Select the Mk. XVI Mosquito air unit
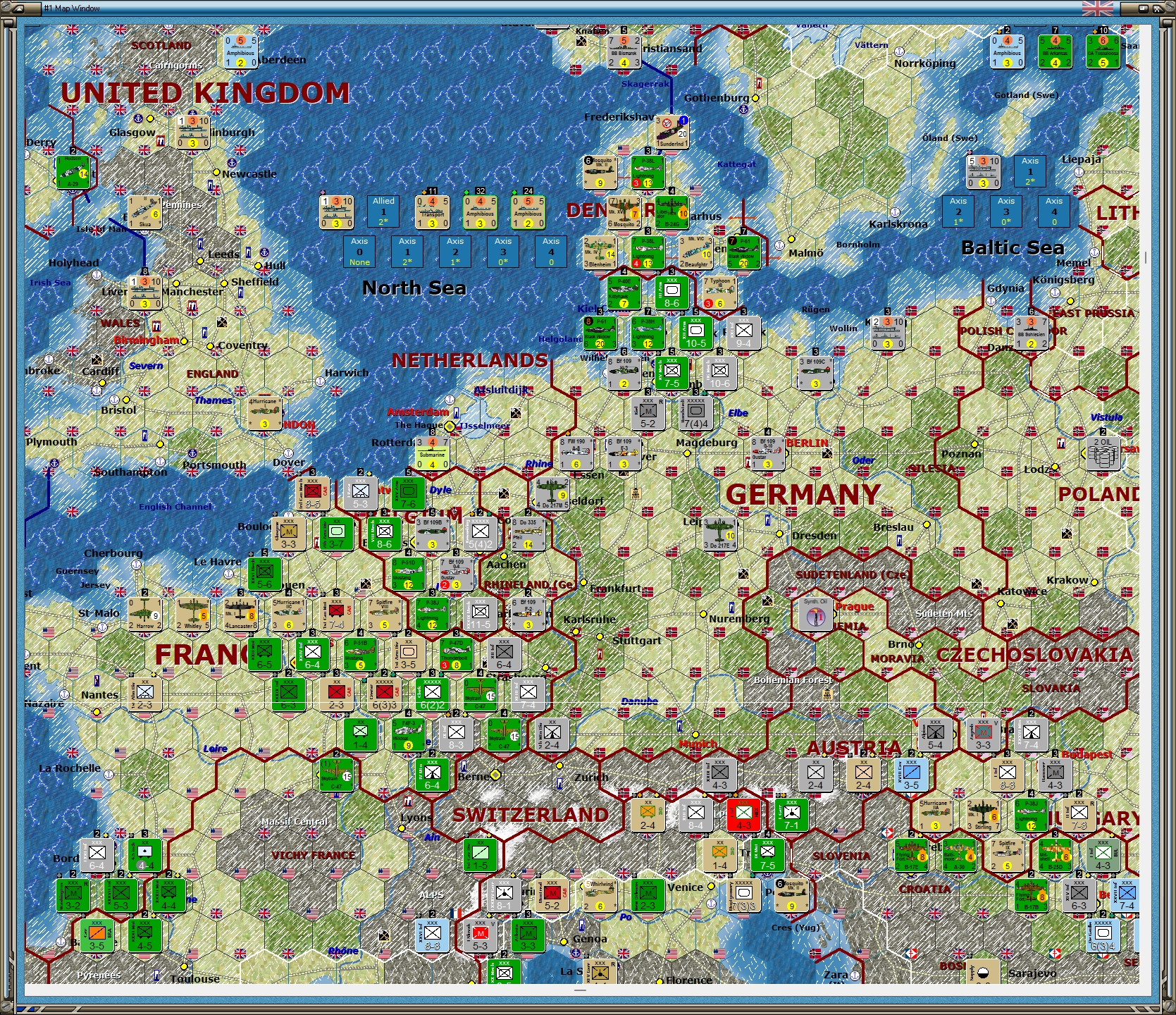The image size is (1176, 1015). [624, 212]
